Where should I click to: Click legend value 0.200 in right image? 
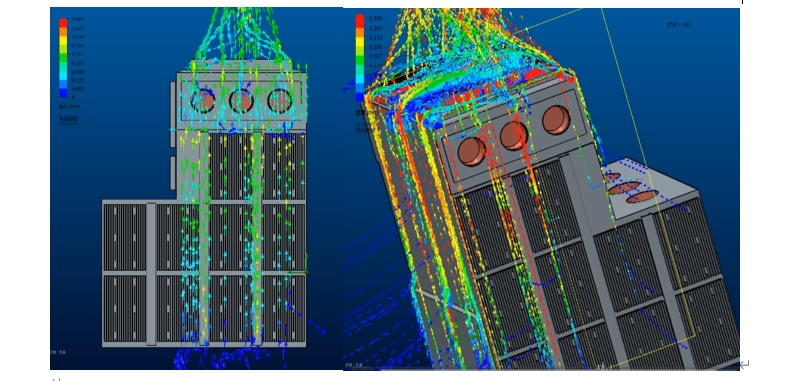tap(376, 47)
